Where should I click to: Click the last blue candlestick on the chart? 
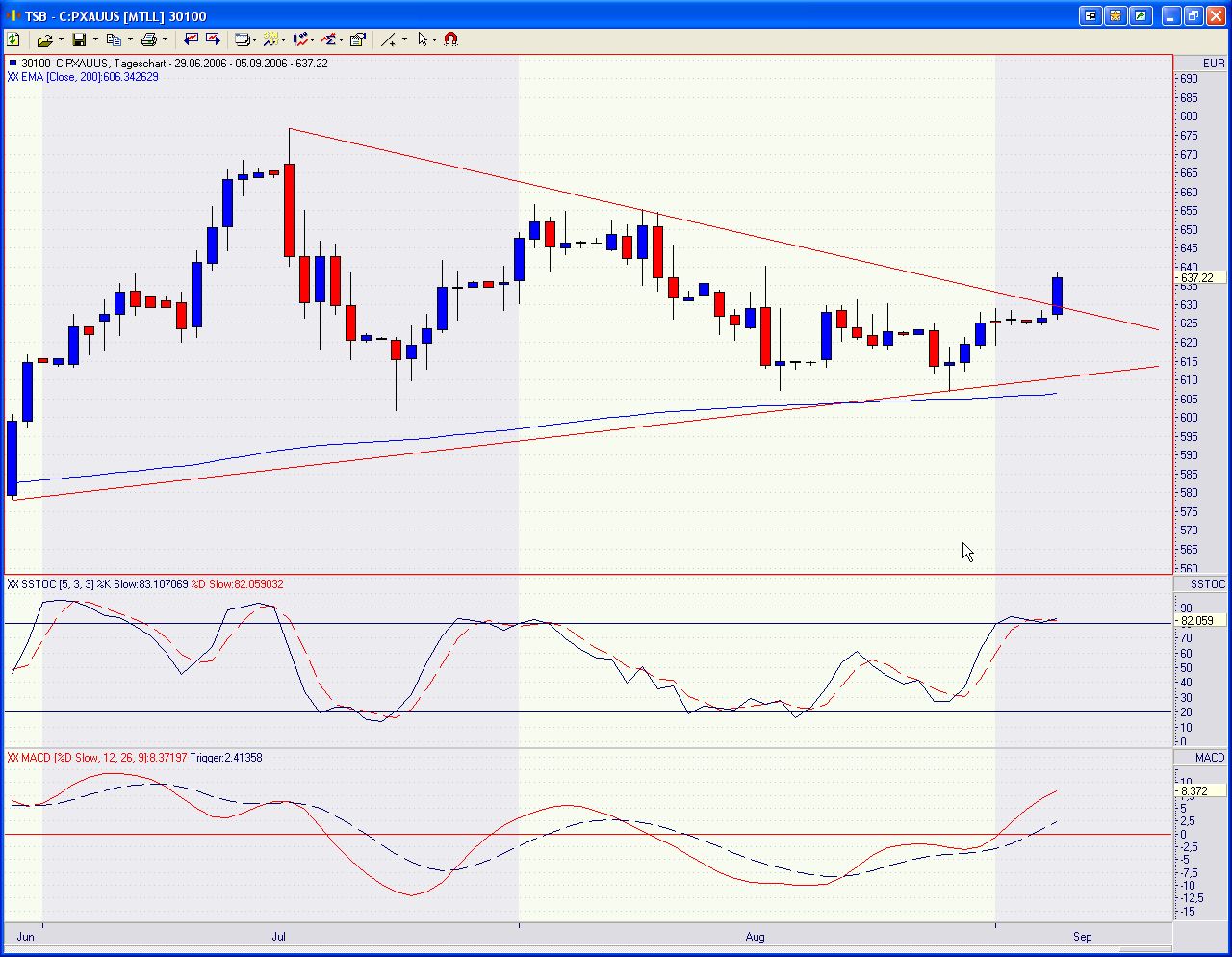[1057, 295]
